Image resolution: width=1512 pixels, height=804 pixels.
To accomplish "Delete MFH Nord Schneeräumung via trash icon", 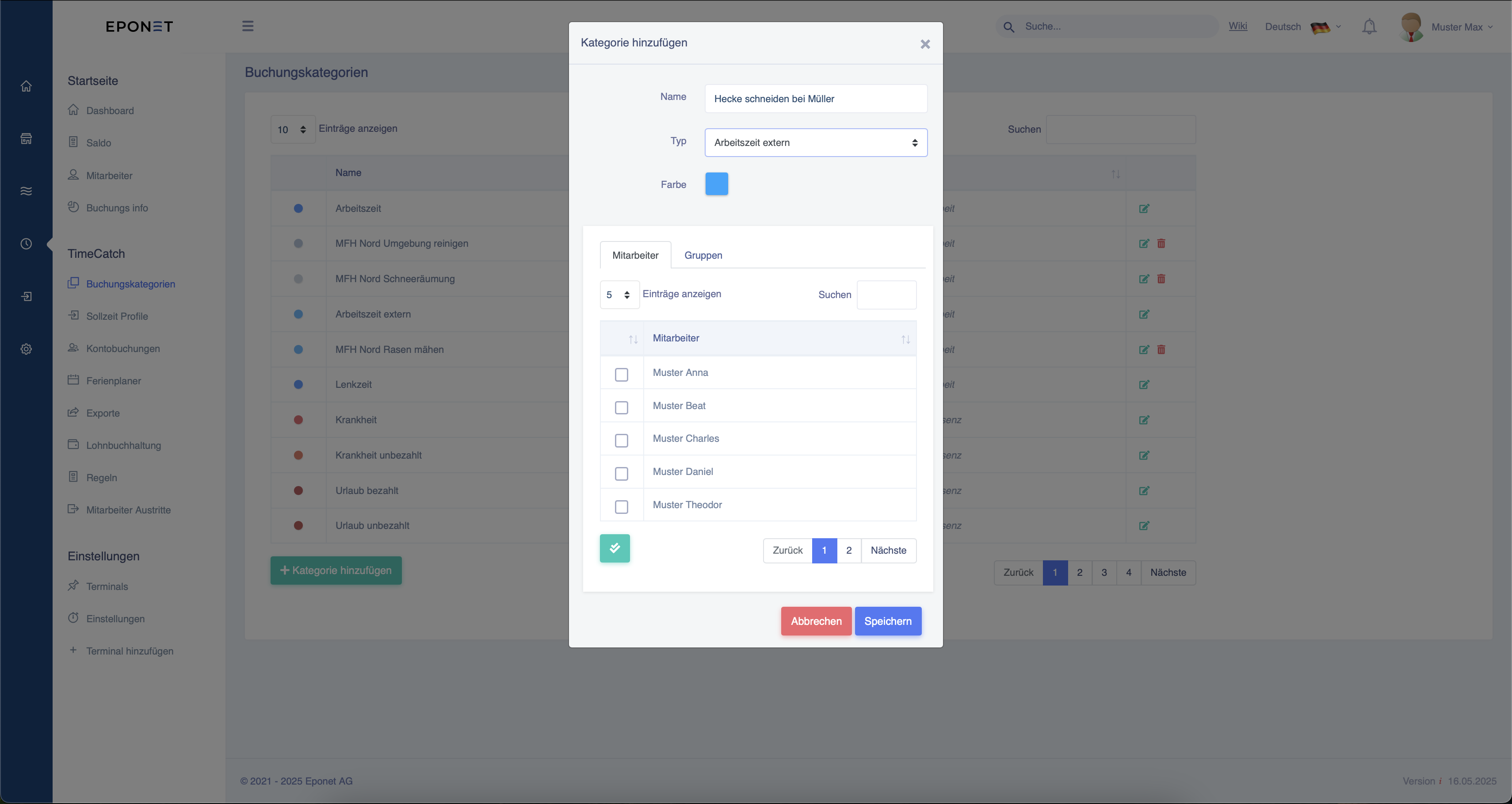I will (1161, 278).
